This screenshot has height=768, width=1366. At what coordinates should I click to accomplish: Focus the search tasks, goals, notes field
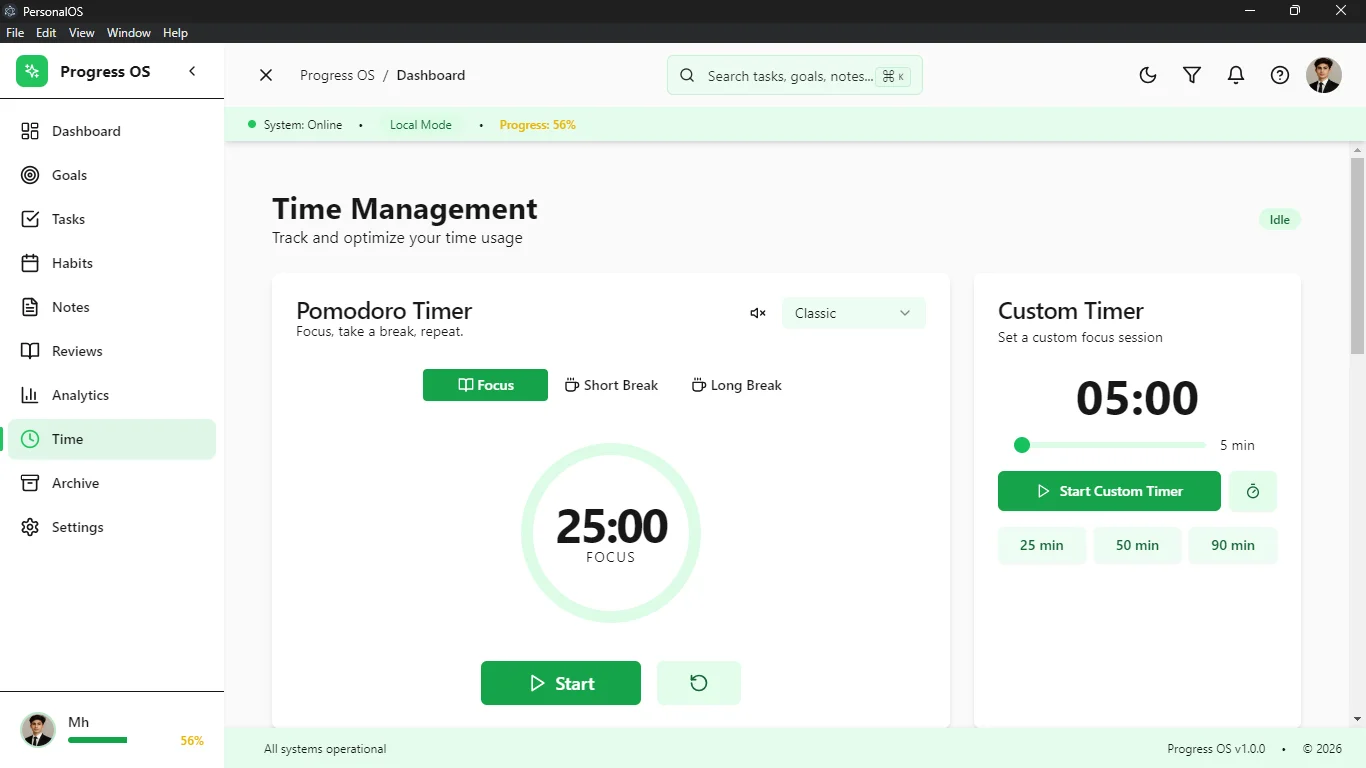pyautogui.click(x=795, y=75)
